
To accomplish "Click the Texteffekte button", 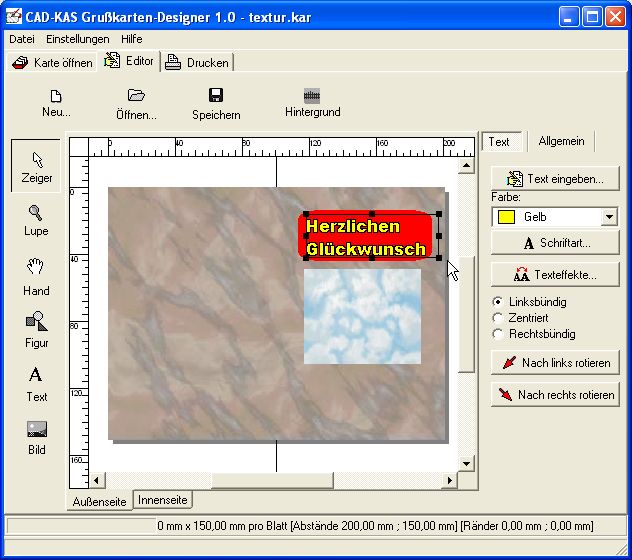I will point(555,273).
